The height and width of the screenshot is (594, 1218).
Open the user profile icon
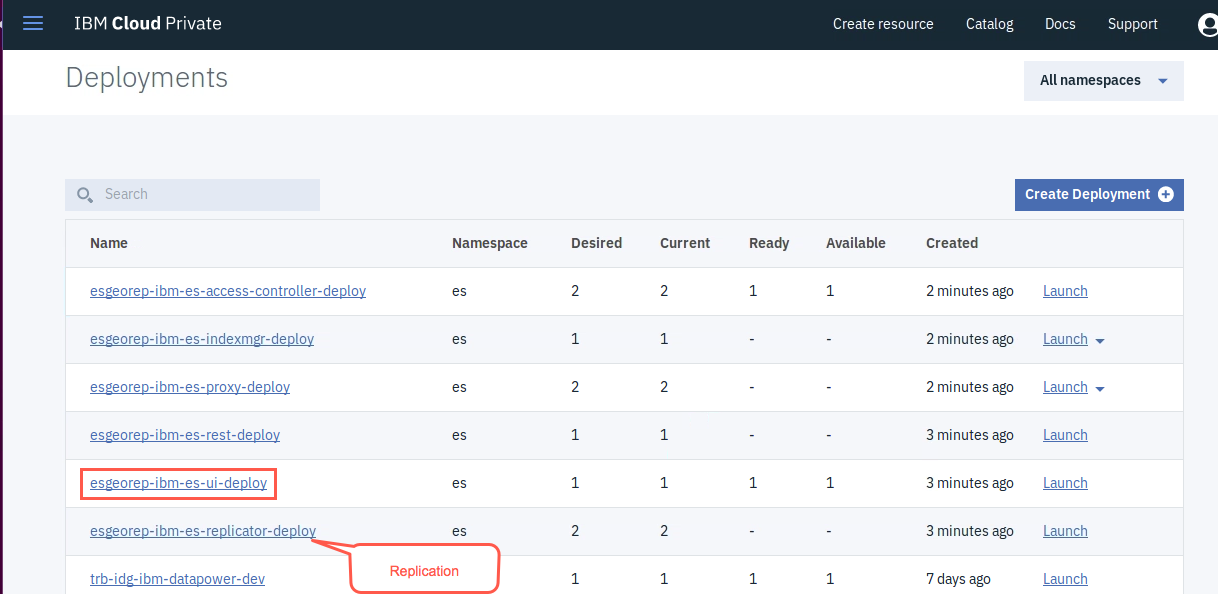[x=1208, y=24]
